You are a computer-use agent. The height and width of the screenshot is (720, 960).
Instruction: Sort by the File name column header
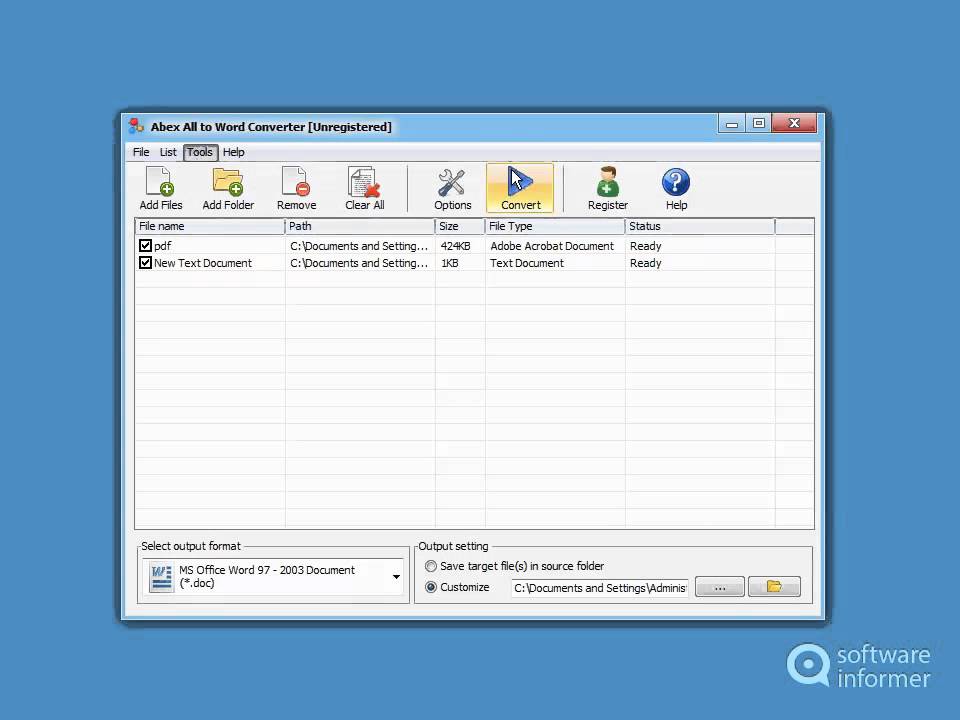[210, 226]
